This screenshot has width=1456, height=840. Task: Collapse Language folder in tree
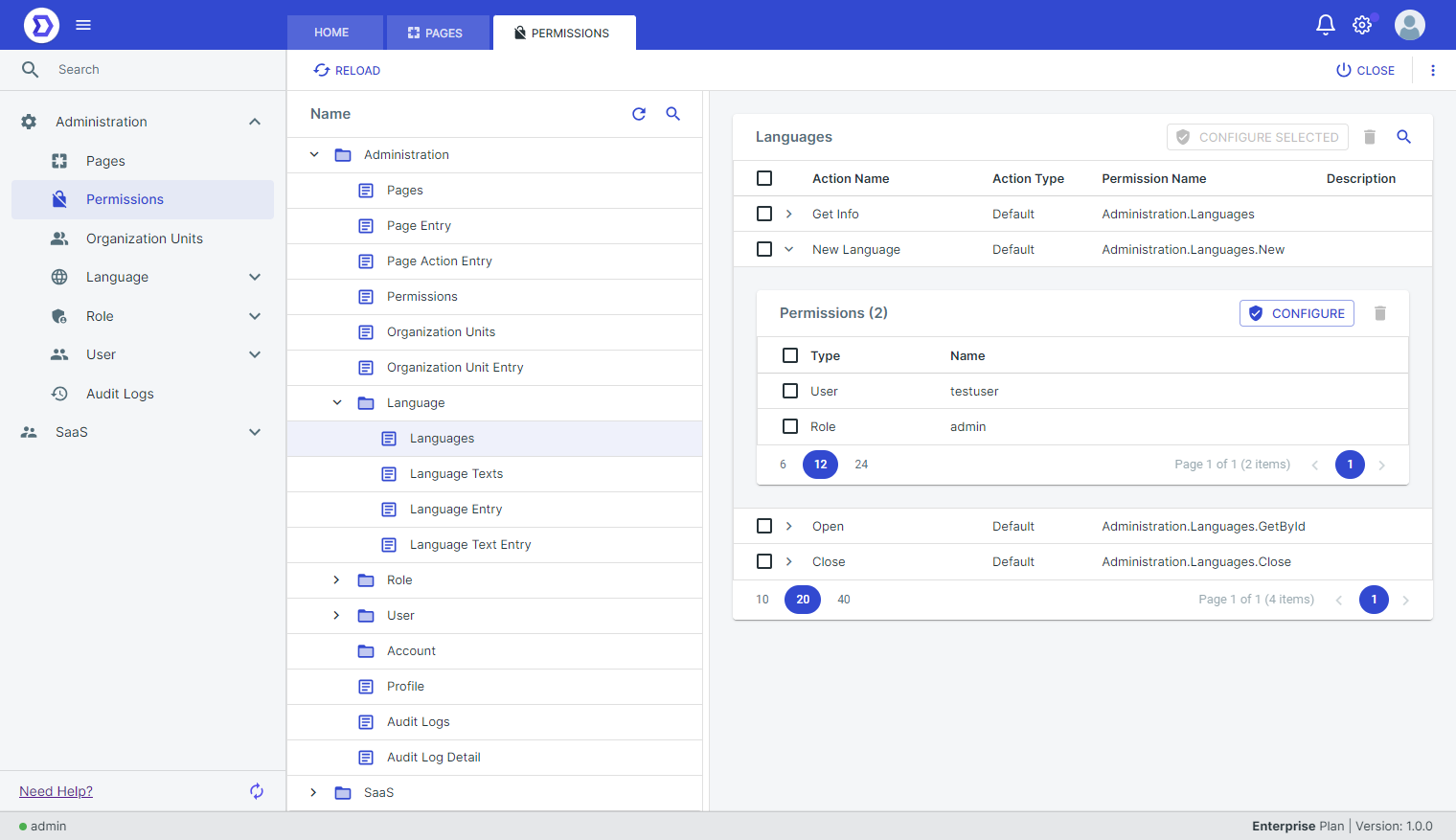click(x=337, y=402)
